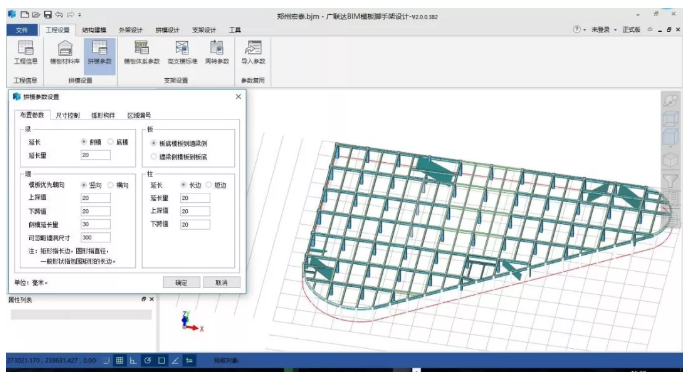The width and height of the screenshot is (689, 377).
Task: Expand the arrow next to the help icon
Action: click(x=584, y=30)
